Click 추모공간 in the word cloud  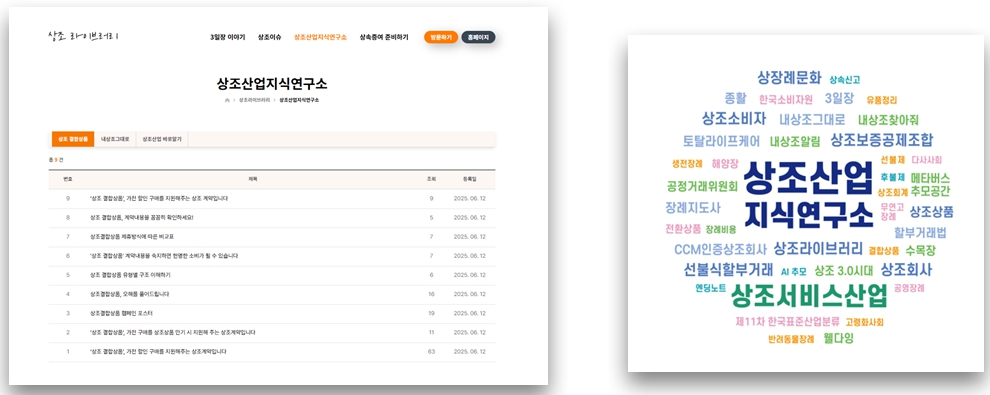pyautogui.click(x=930, y=191)
